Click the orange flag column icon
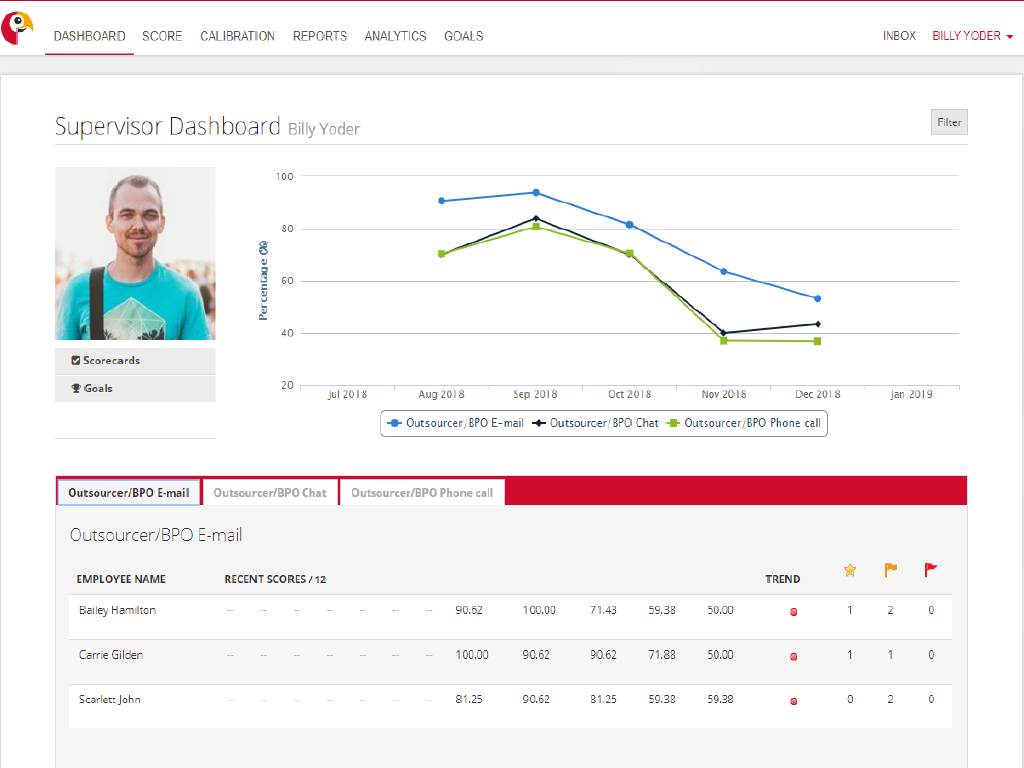The width and height of the screenshot is (1024, 768). tap(890, 570)
